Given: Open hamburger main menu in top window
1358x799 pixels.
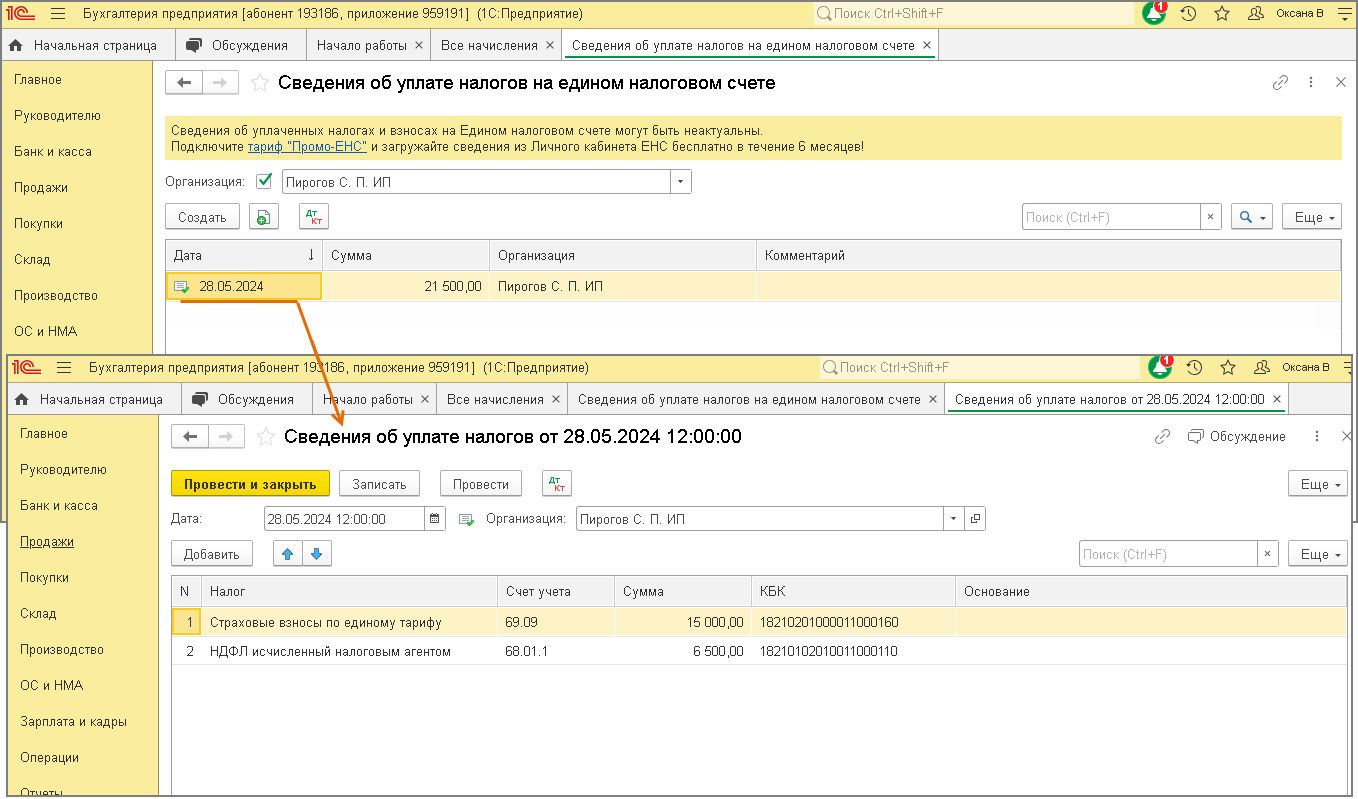Looking at the screenshot, I should 58,14.
